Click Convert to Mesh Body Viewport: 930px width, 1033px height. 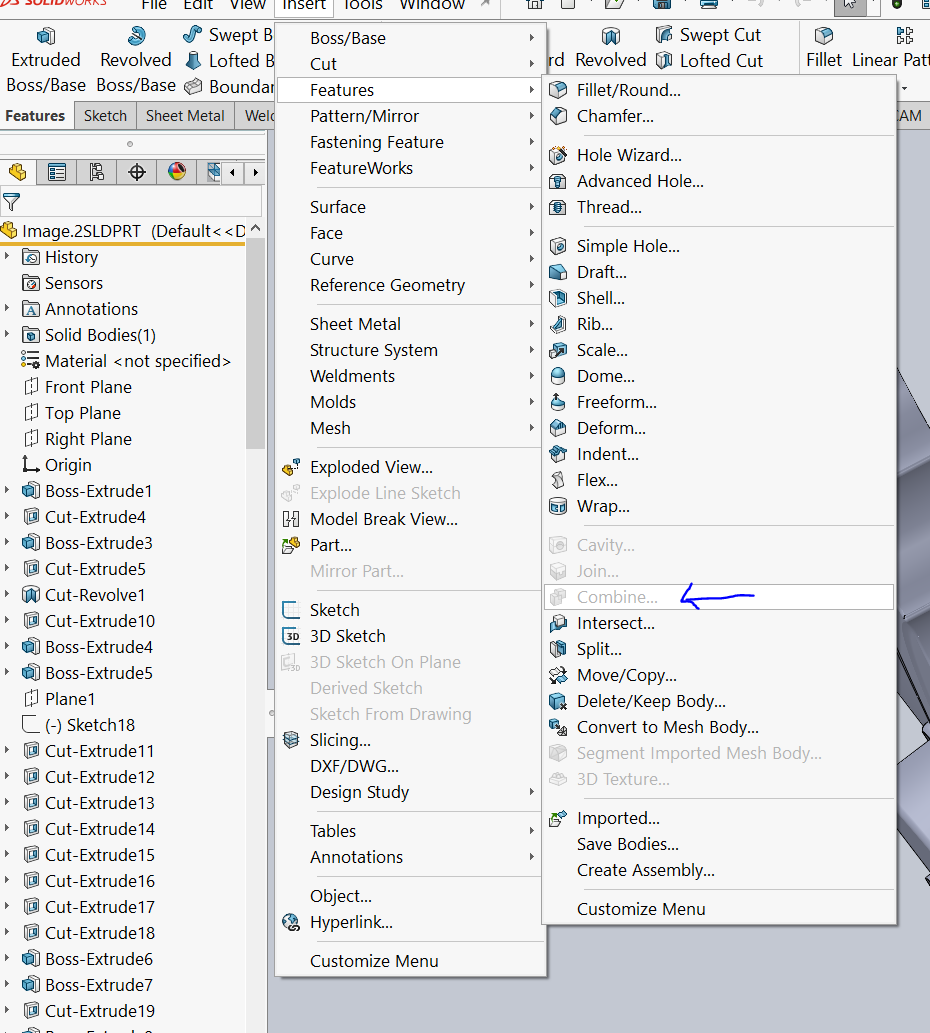point(718,727)
